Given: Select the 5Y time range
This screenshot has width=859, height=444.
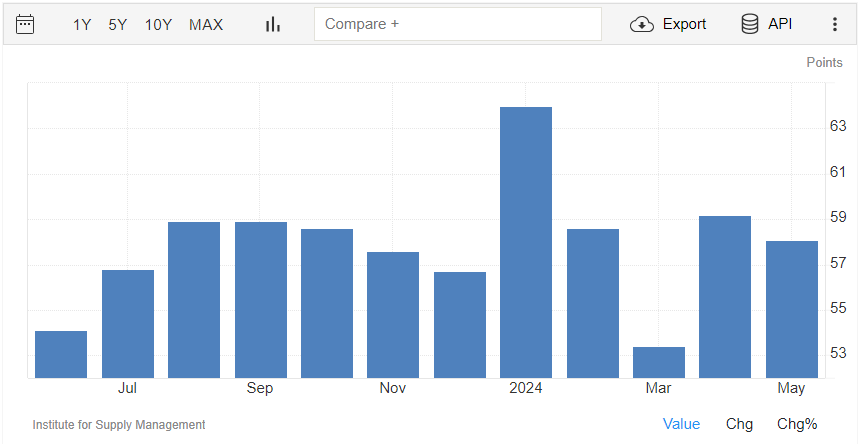Looking at the screenshot, I should 118,25.
